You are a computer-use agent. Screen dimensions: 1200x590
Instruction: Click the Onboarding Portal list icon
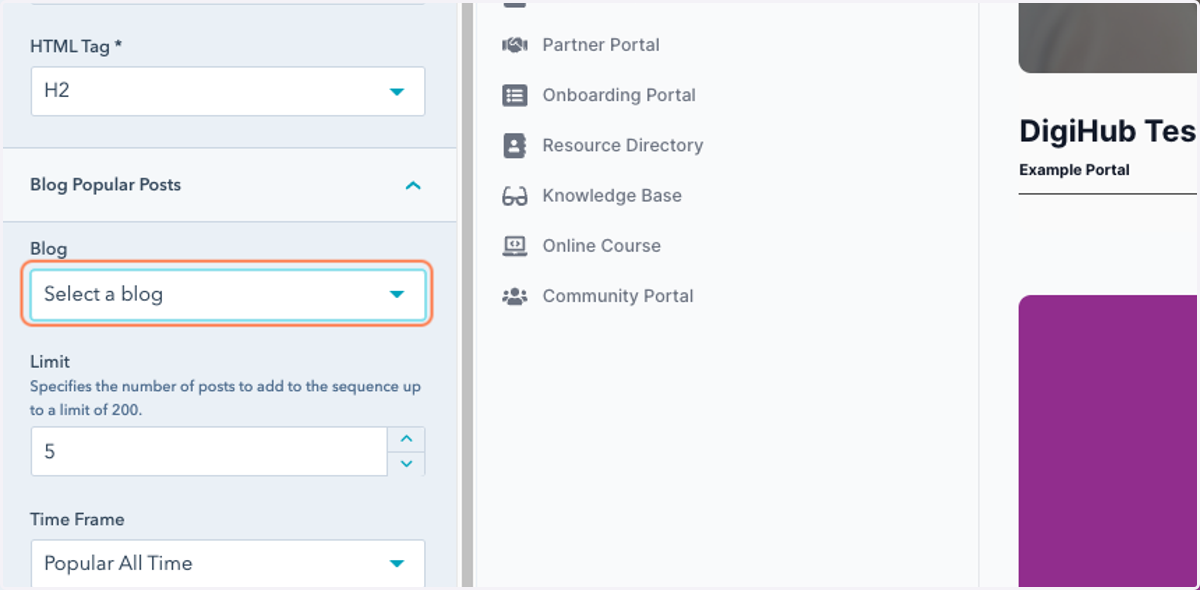tap(514, 95)
